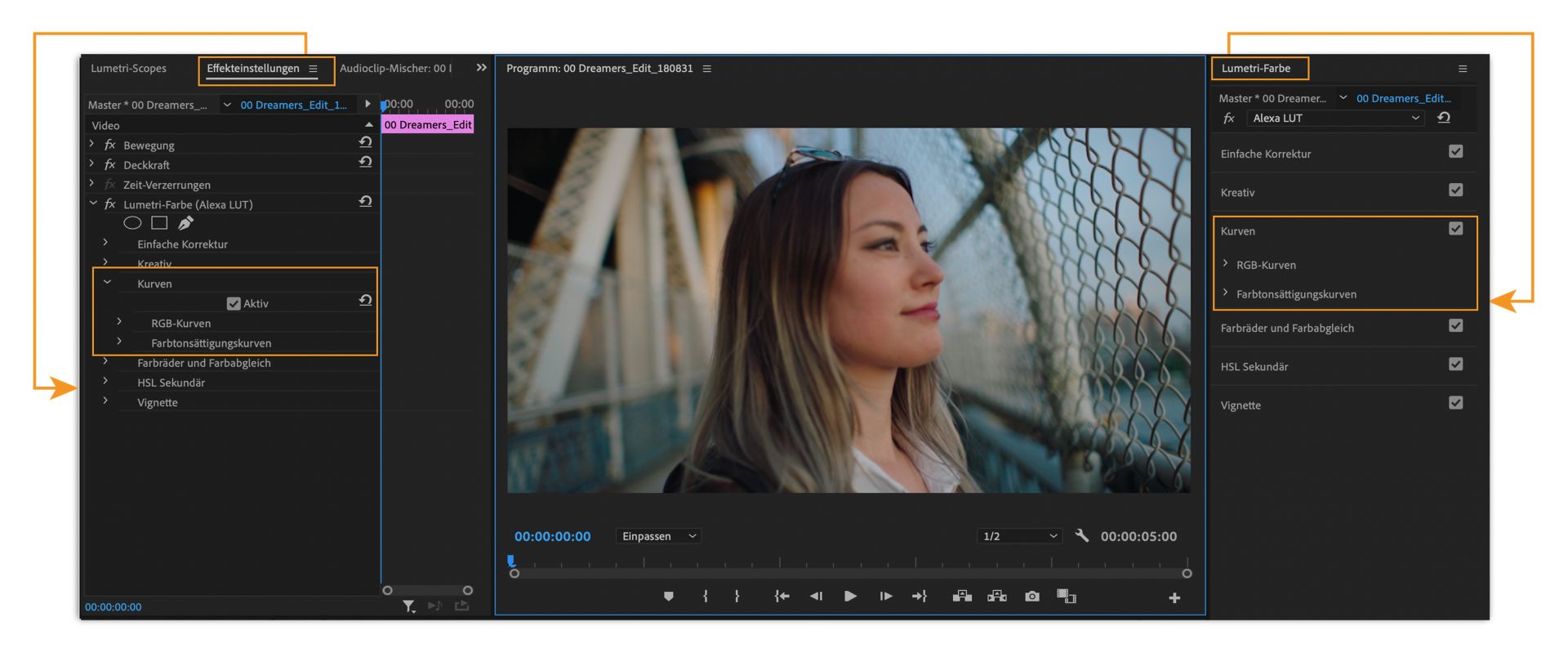Image resolution: width=1568 pixels, height=653 pixels.
Task: Disable the Einfache Korrektur checkbox
Action: coord(1455,152)
